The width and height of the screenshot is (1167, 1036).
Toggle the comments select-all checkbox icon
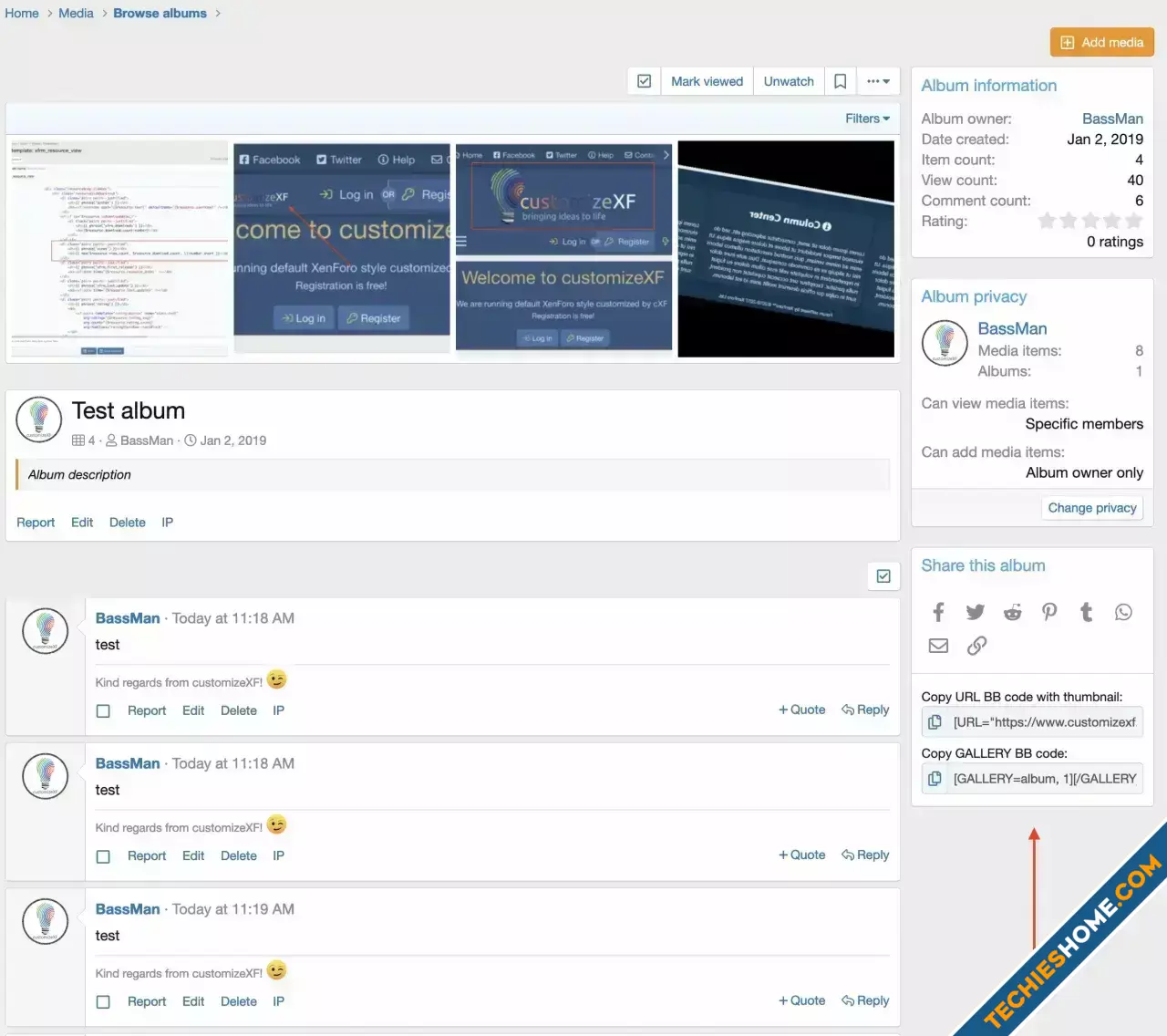(883, 575)
